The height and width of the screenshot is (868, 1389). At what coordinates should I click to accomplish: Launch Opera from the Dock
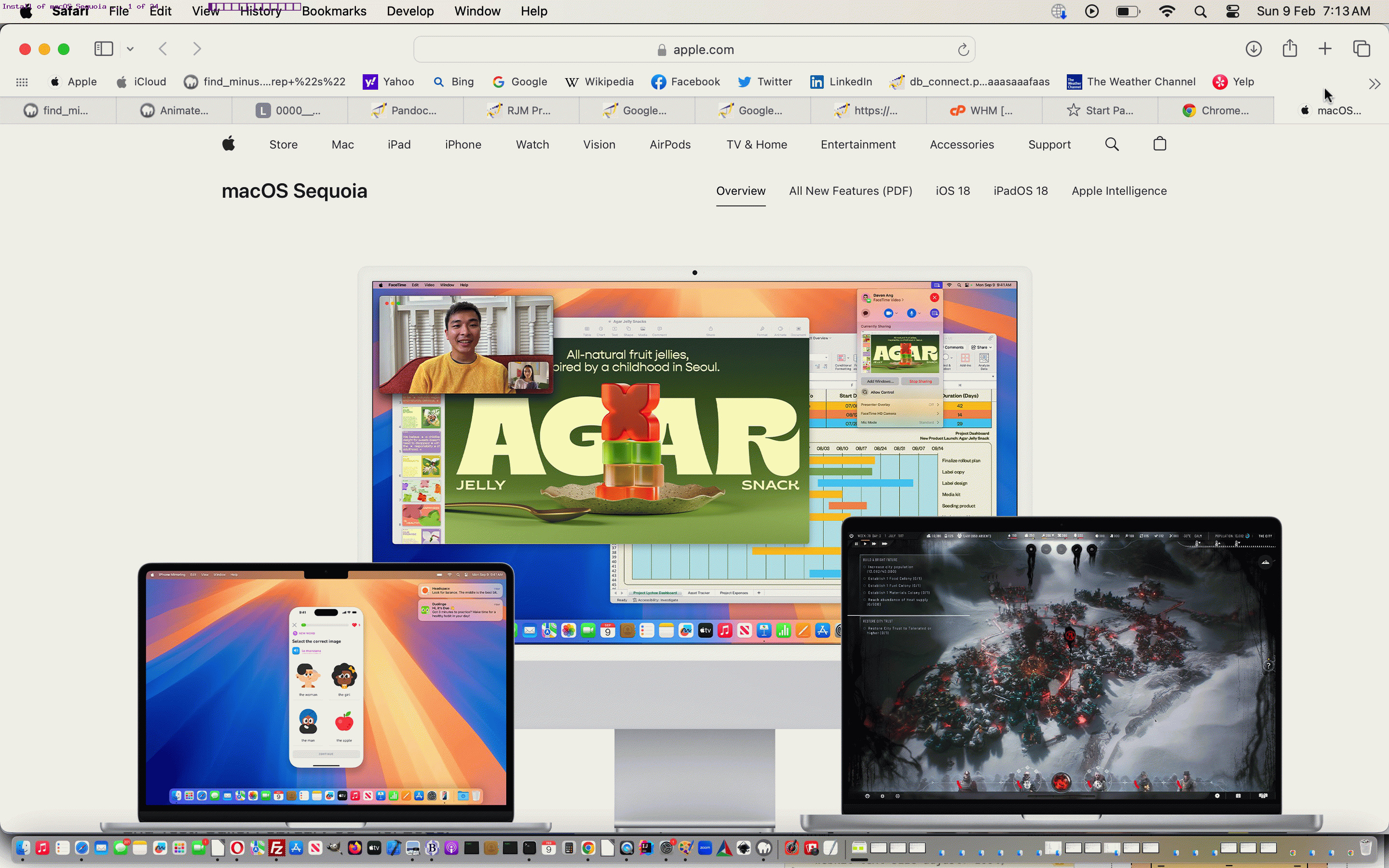(237, 848)
